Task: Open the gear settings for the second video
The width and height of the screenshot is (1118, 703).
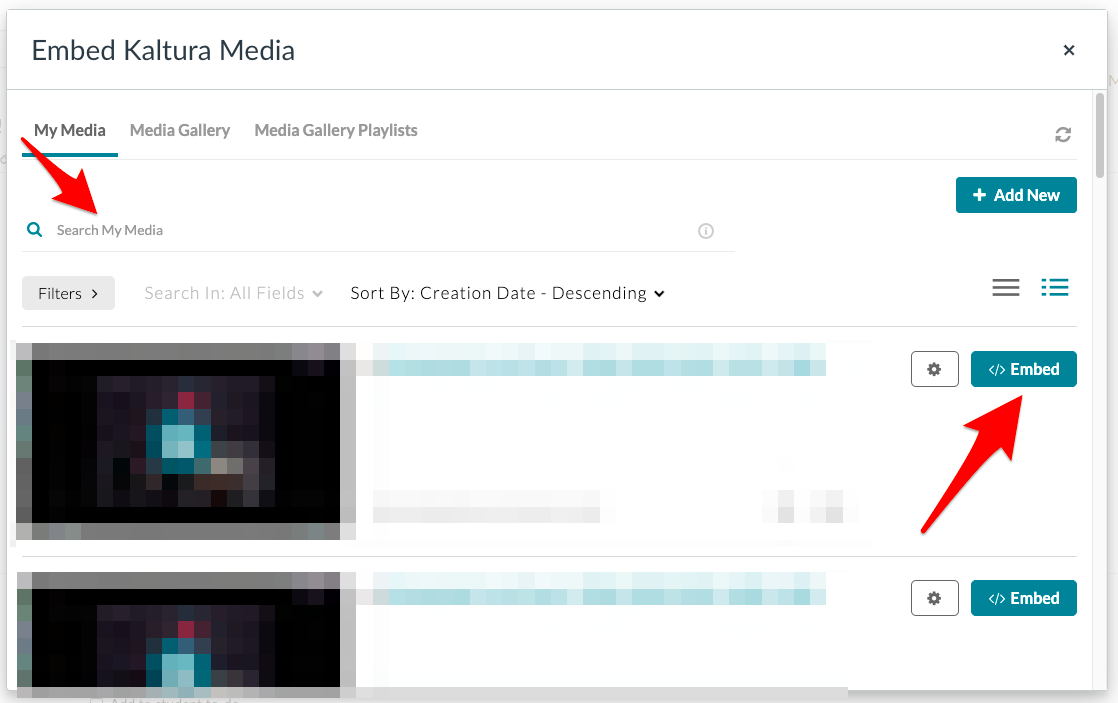Action: click(x=934, y=598)
